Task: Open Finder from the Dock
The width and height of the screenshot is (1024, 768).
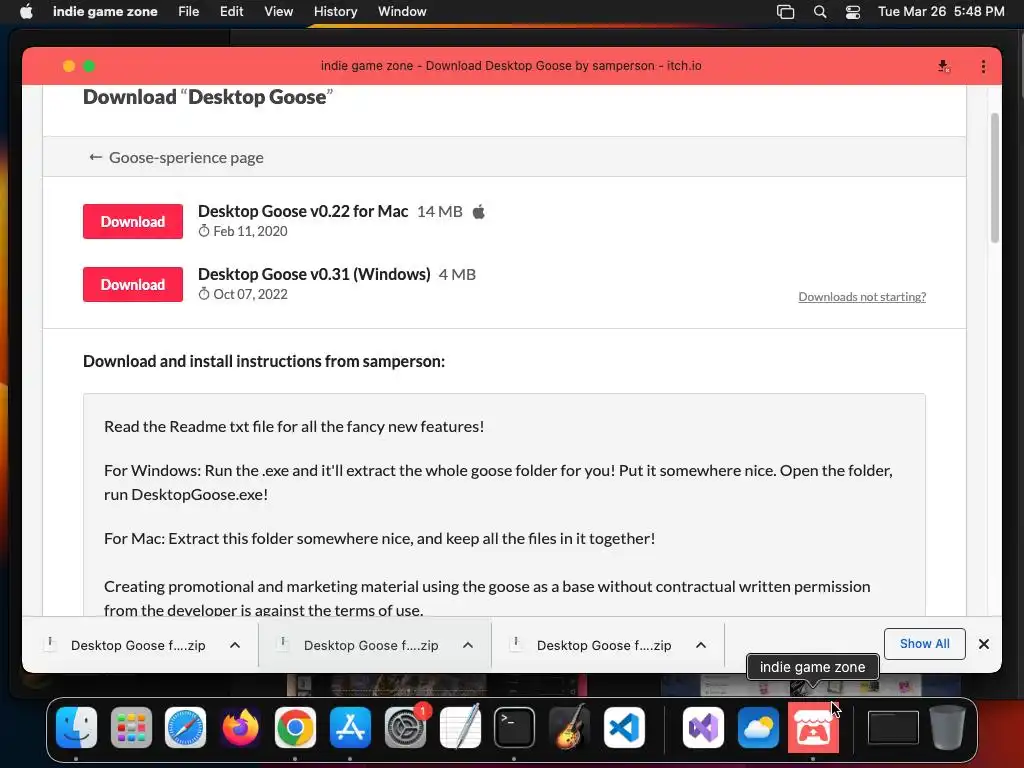Action: 76,727
